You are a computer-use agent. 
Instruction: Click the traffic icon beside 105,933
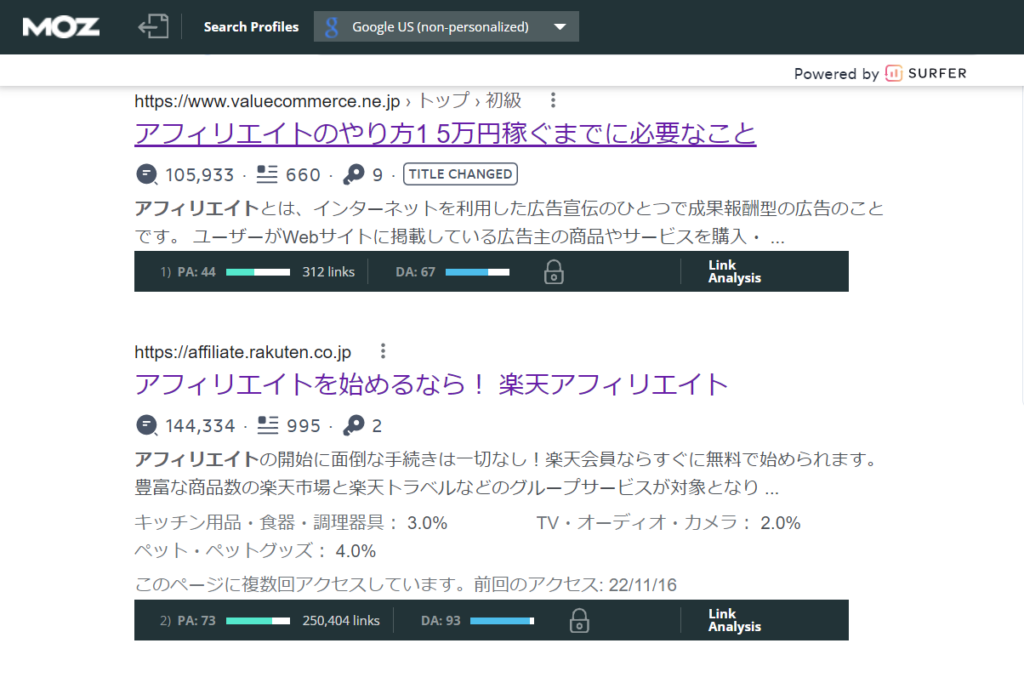146,174
